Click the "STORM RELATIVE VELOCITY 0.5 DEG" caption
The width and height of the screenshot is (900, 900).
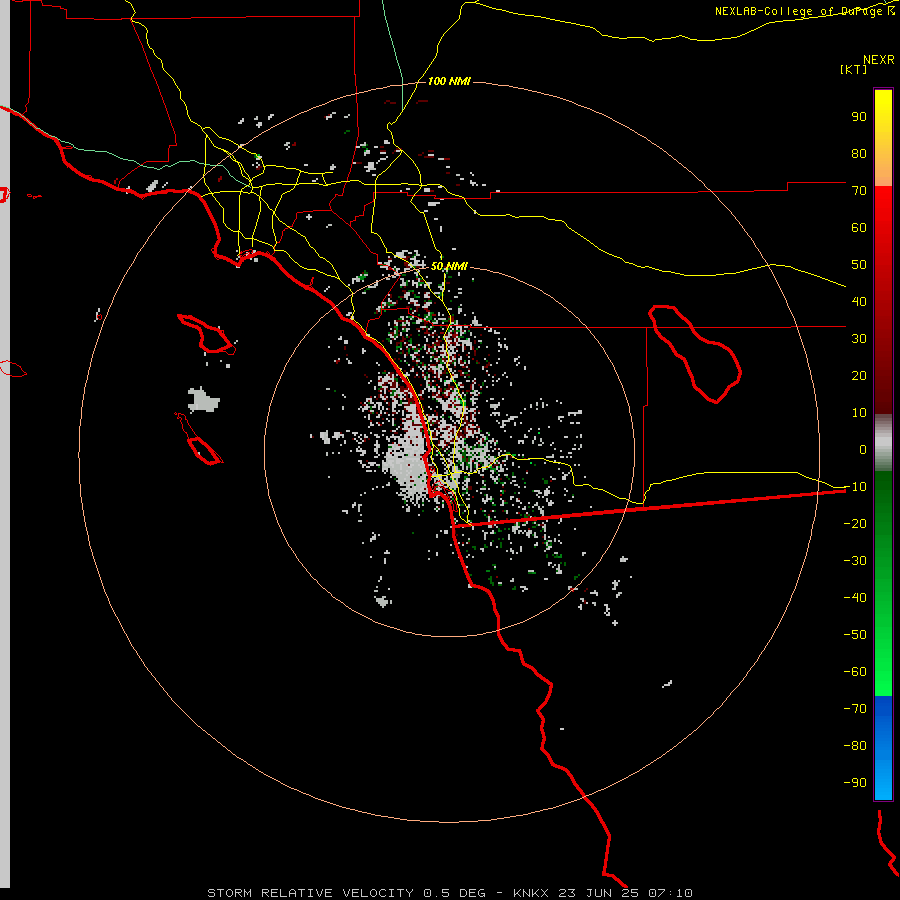click(x=346, y=893)
